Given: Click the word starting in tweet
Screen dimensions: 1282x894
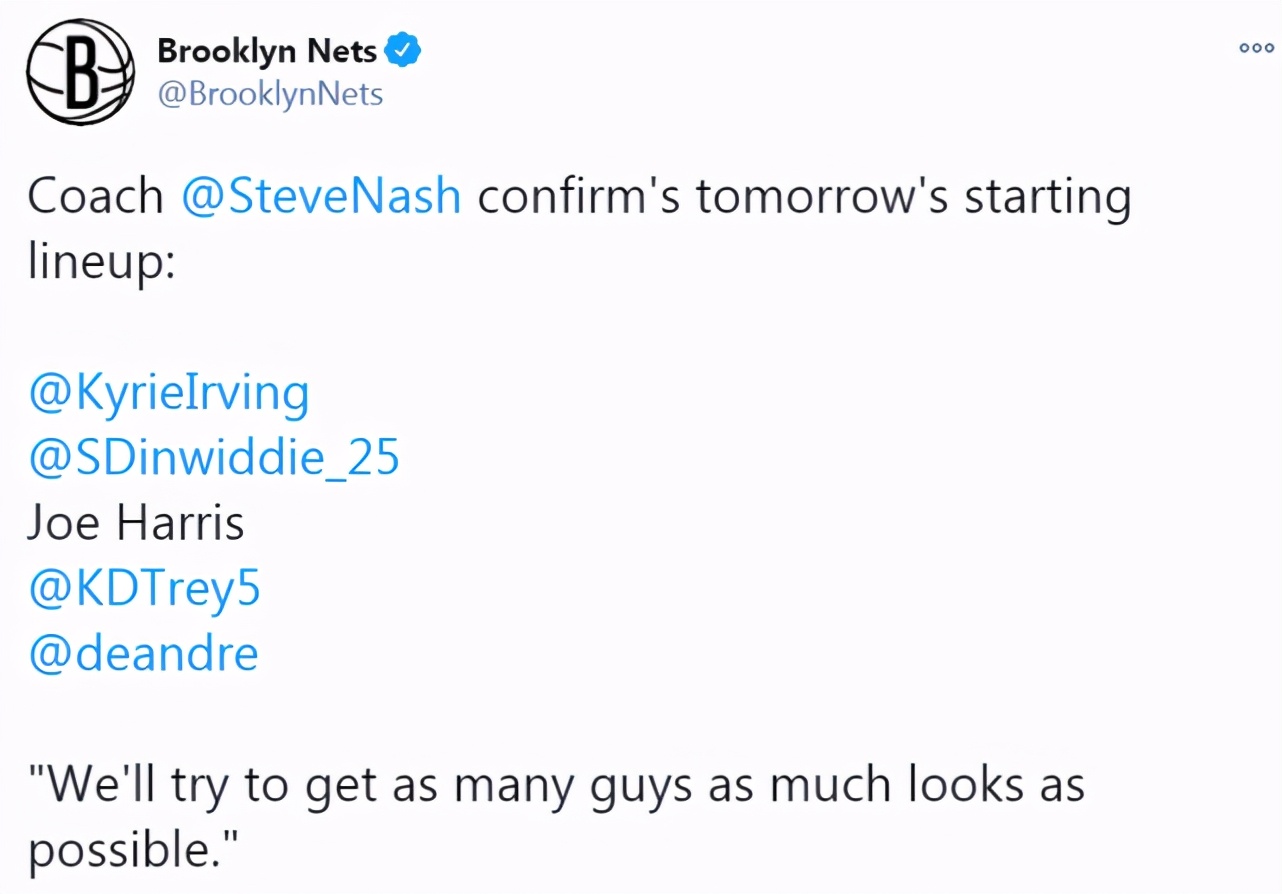Looking at the screenshot, I should 1047,196.
